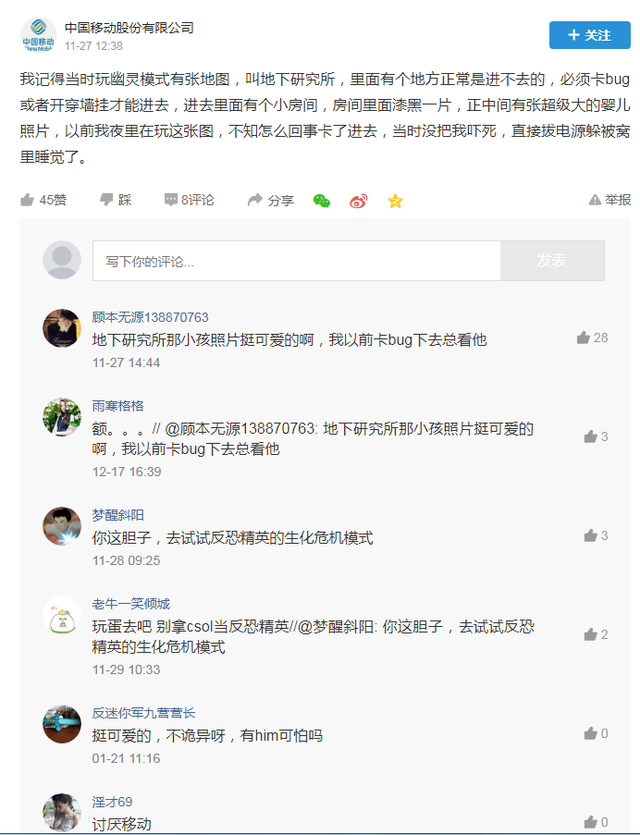This screenshot has height=835, width=640.
Task: Open comments using the 8评论 speech bubble icon
Action: [x=173, y=200]
